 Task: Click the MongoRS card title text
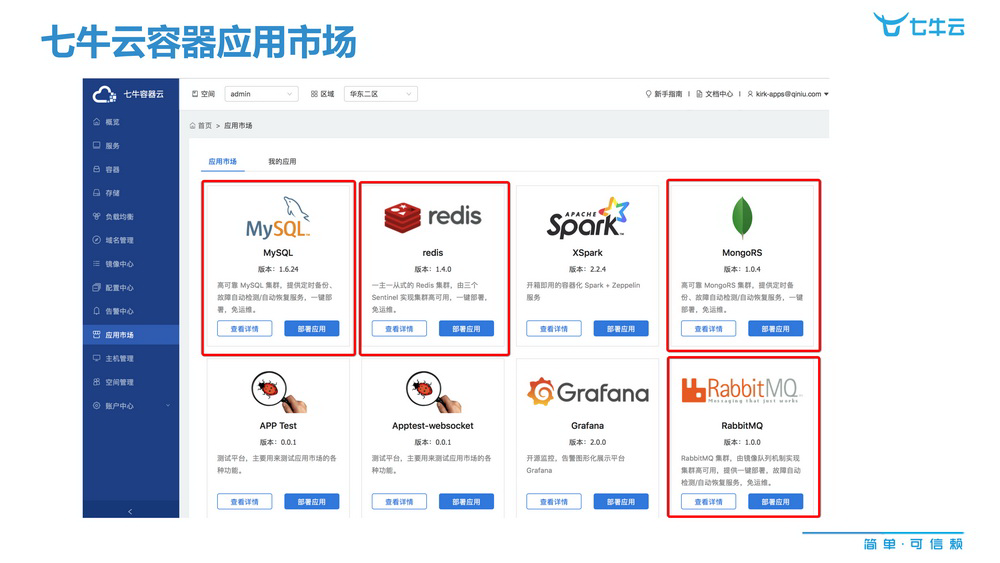click(742, 252)
